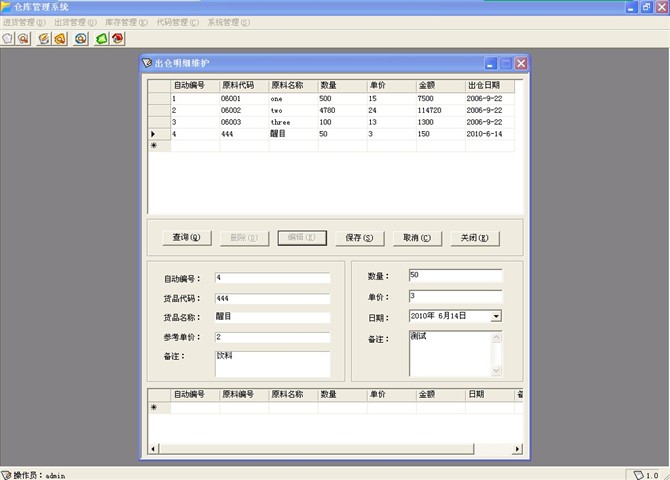This screenshot has height=480, width=670.
Task: Click the 货品名称 input field
Action: (x=273, y=317)
